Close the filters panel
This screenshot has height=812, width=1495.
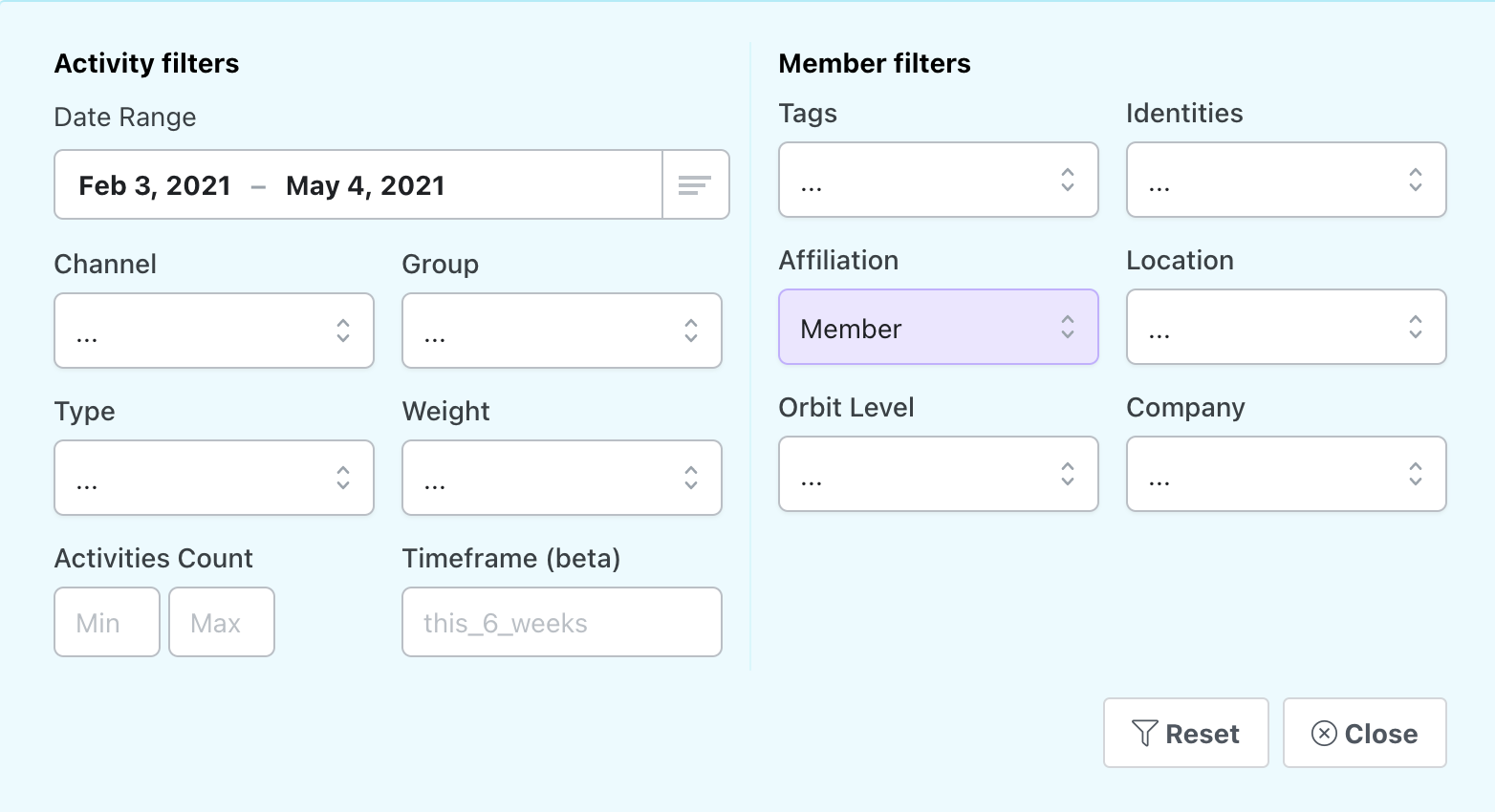click(1364, 733)
